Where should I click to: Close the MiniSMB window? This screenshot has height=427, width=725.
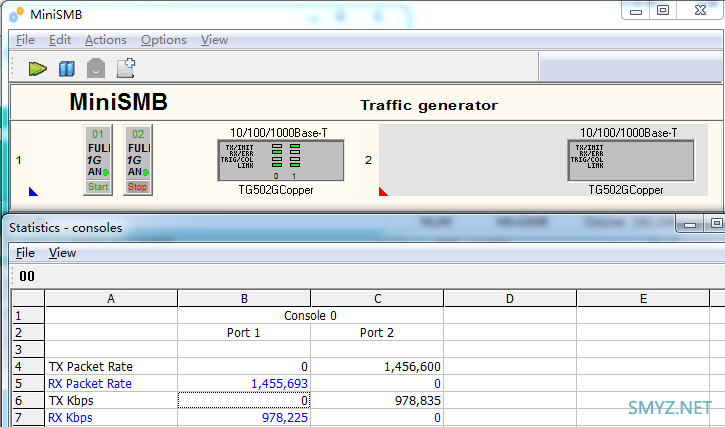click(x=700, y=10)
